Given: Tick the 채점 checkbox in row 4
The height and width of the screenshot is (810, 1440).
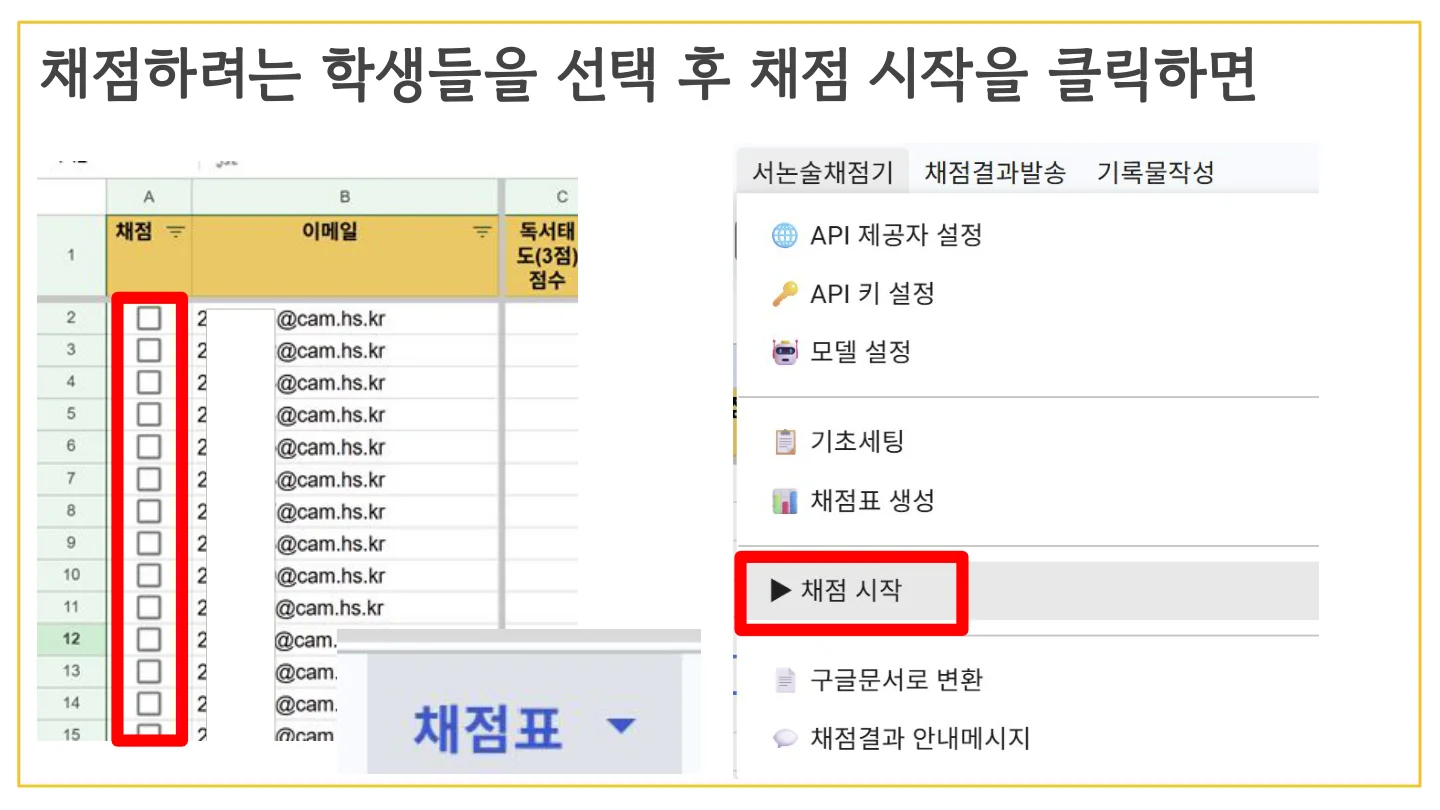Looking at the screenshot, I should tap(149, 383).
